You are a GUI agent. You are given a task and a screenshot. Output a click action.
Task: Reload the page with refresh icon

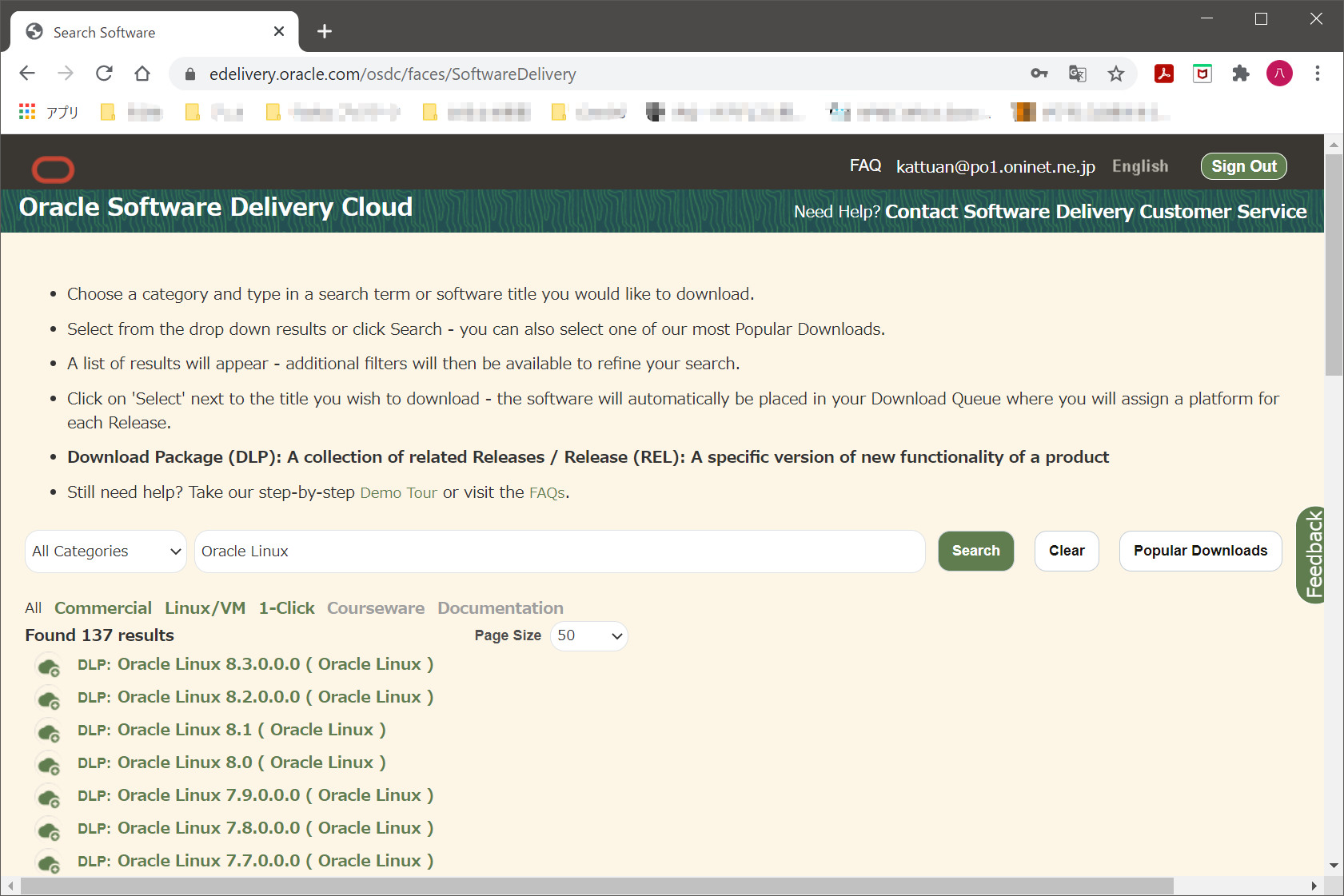104,74
